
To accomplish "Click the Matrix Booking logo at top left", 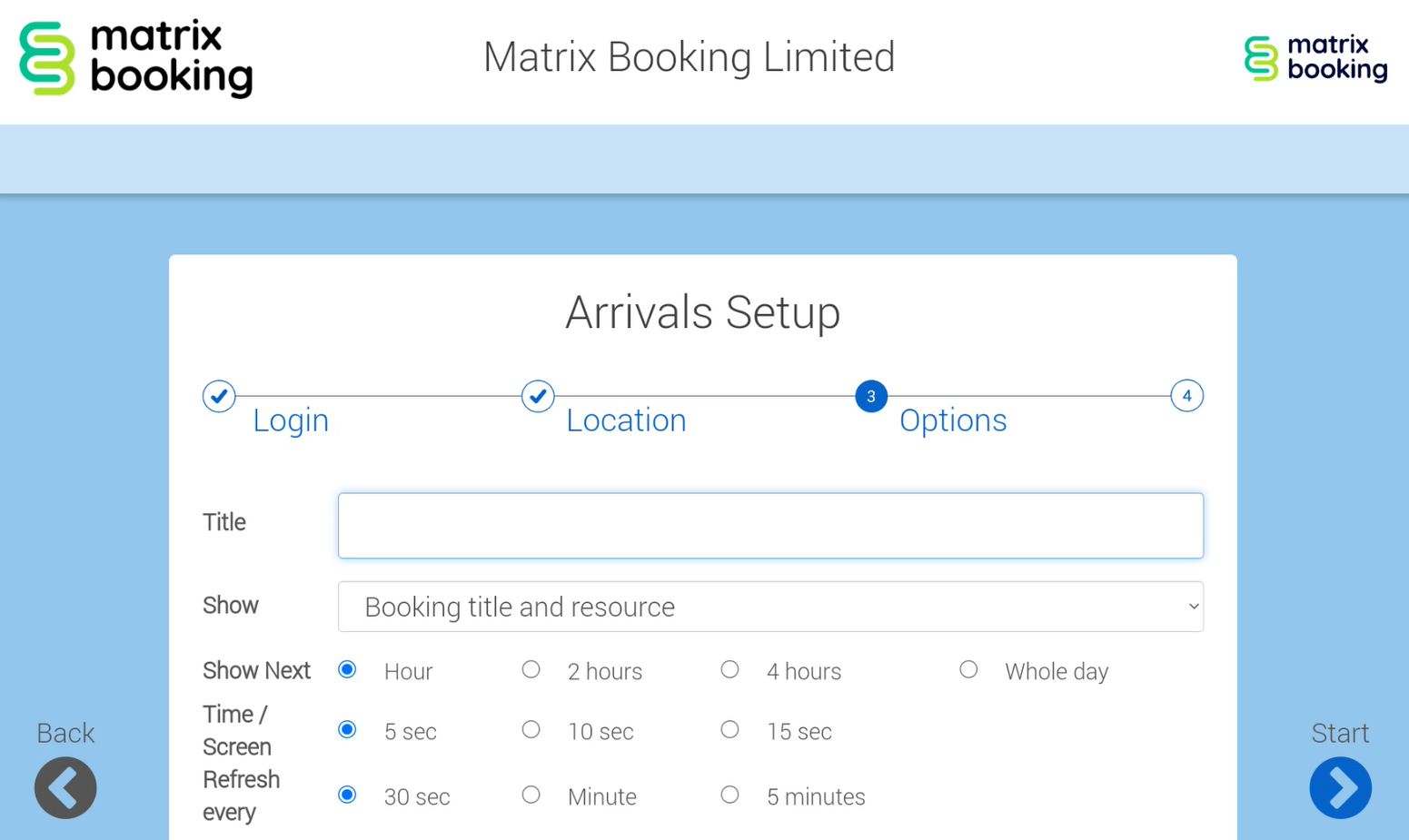I will 136,59.
